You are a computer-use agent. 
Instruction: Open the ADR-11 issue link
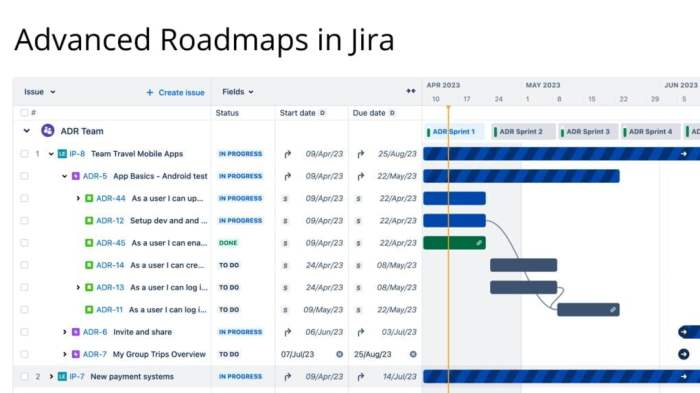(109, 309)
